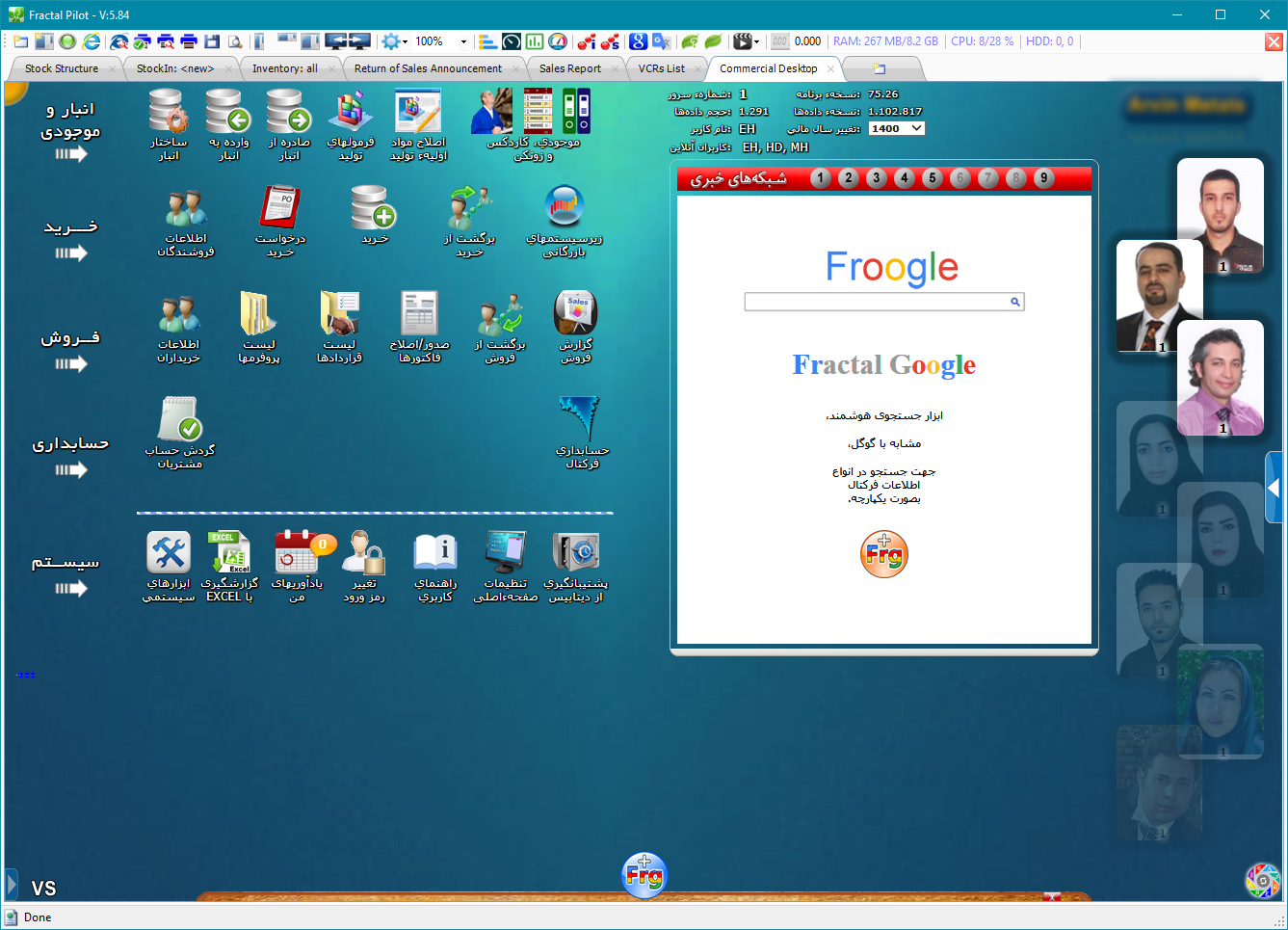
Task: Click the red X button on toolbar right
Action: click(1274, 41)
